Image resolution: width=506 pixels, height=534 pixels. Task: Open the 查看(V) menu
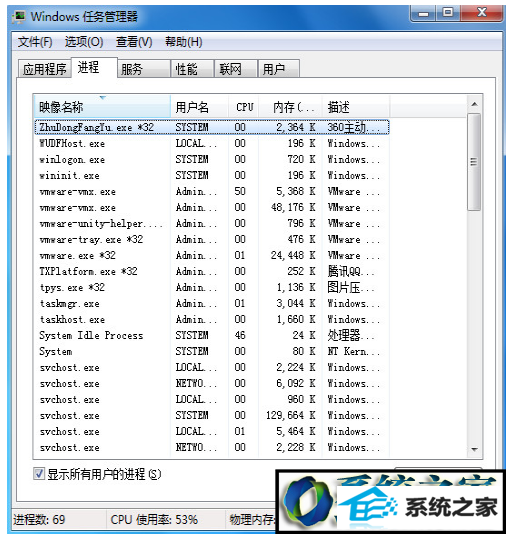[134, 42]
